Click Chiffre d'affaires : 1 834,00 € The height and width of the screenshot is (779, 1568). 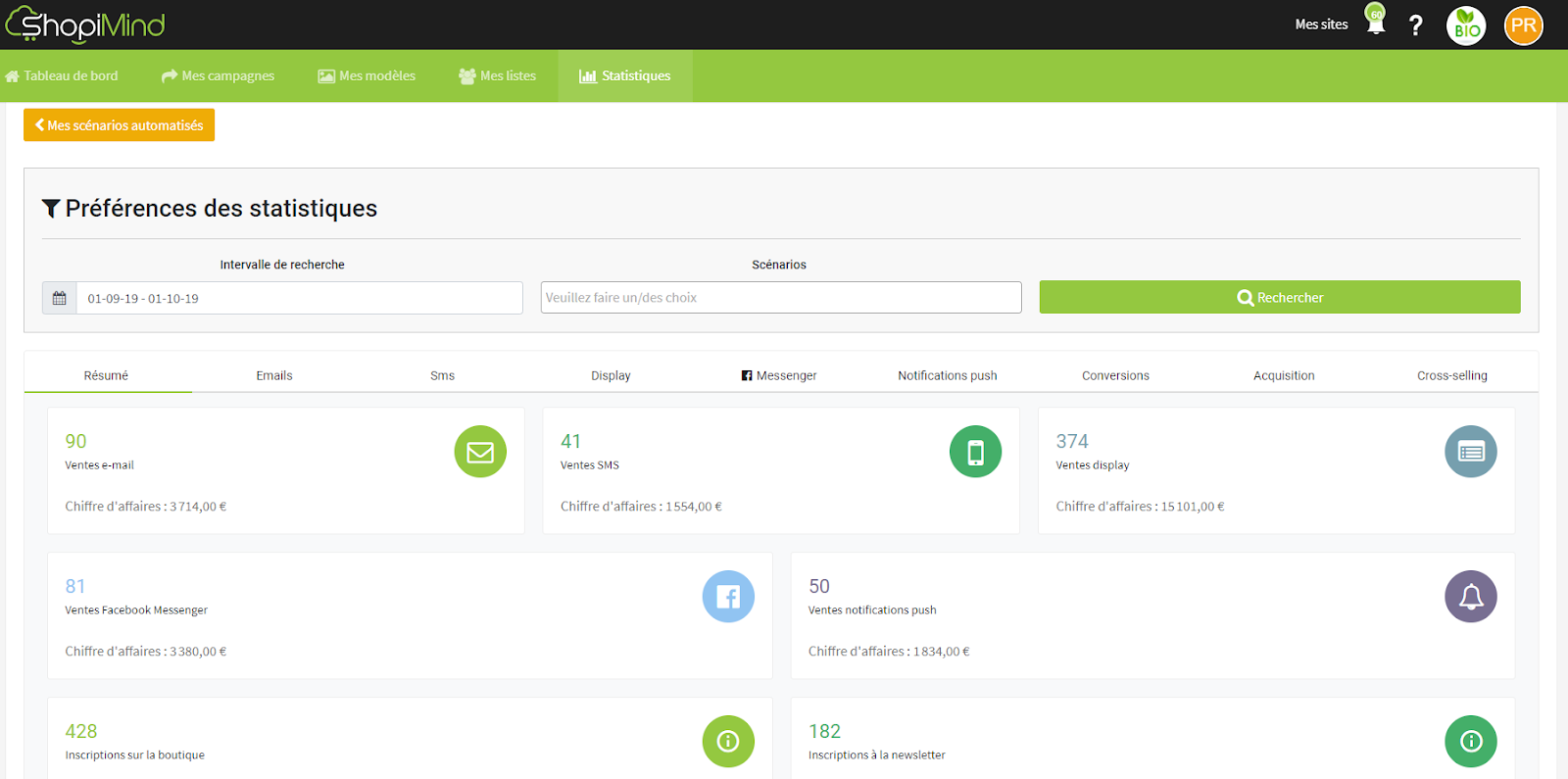(x=889, y=652)
